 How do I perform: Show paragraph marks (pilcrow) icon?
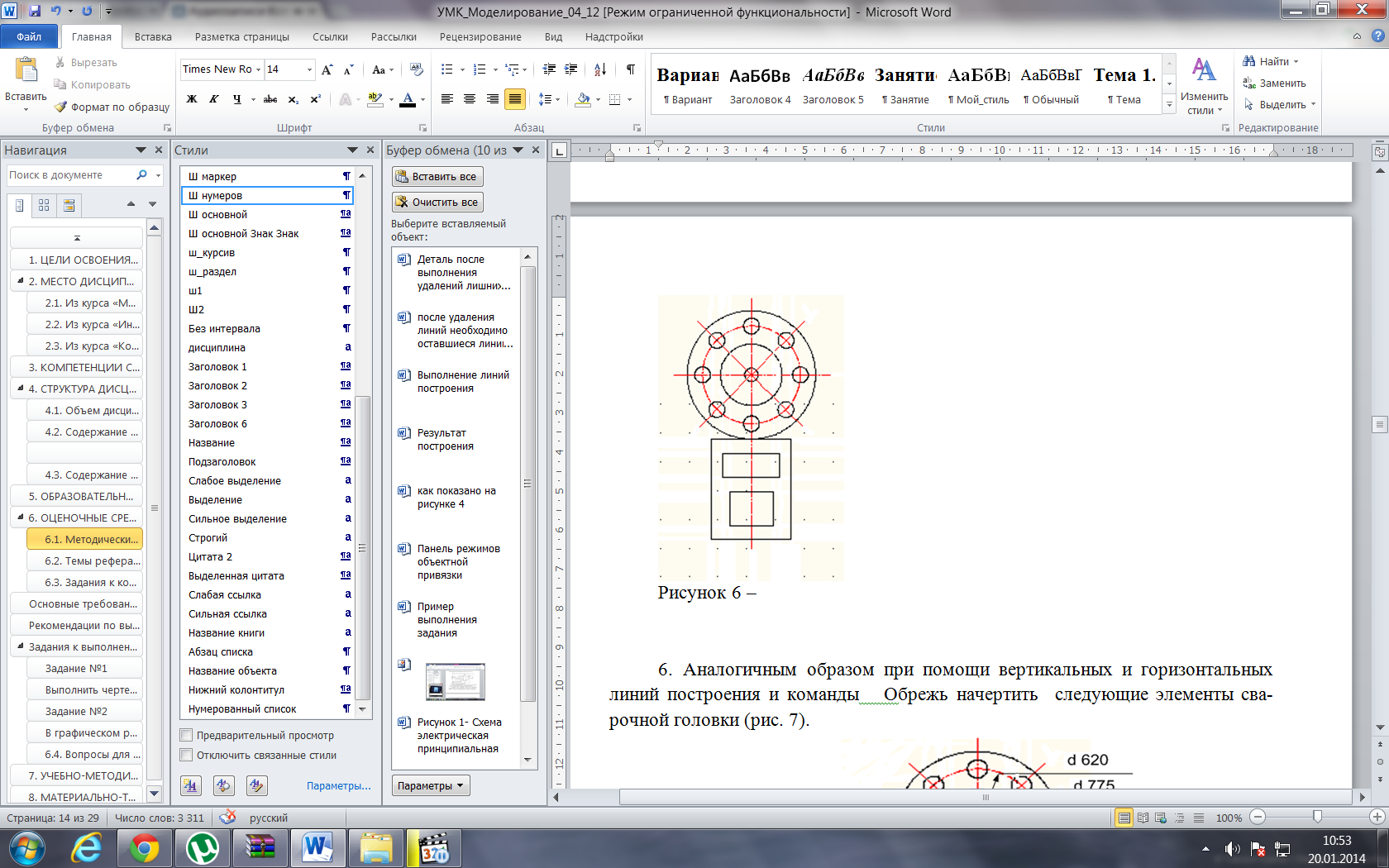(631, 69)
